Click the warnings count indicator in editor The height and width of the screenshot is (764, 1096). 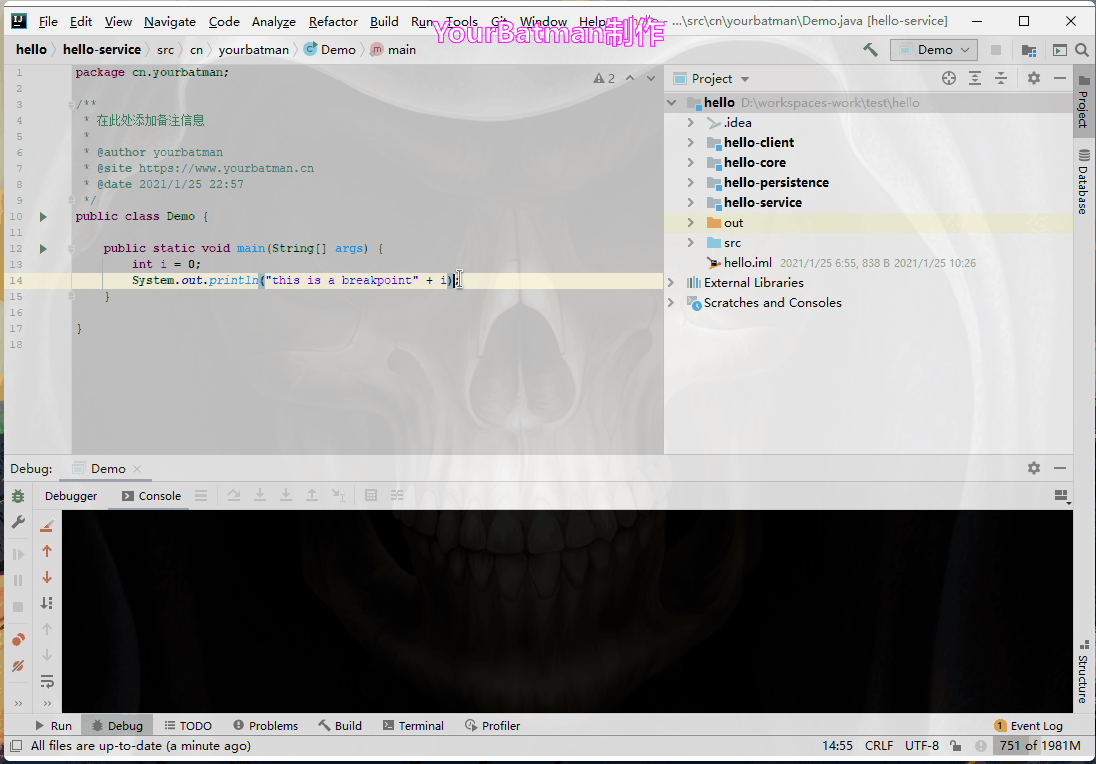point(605,78)
